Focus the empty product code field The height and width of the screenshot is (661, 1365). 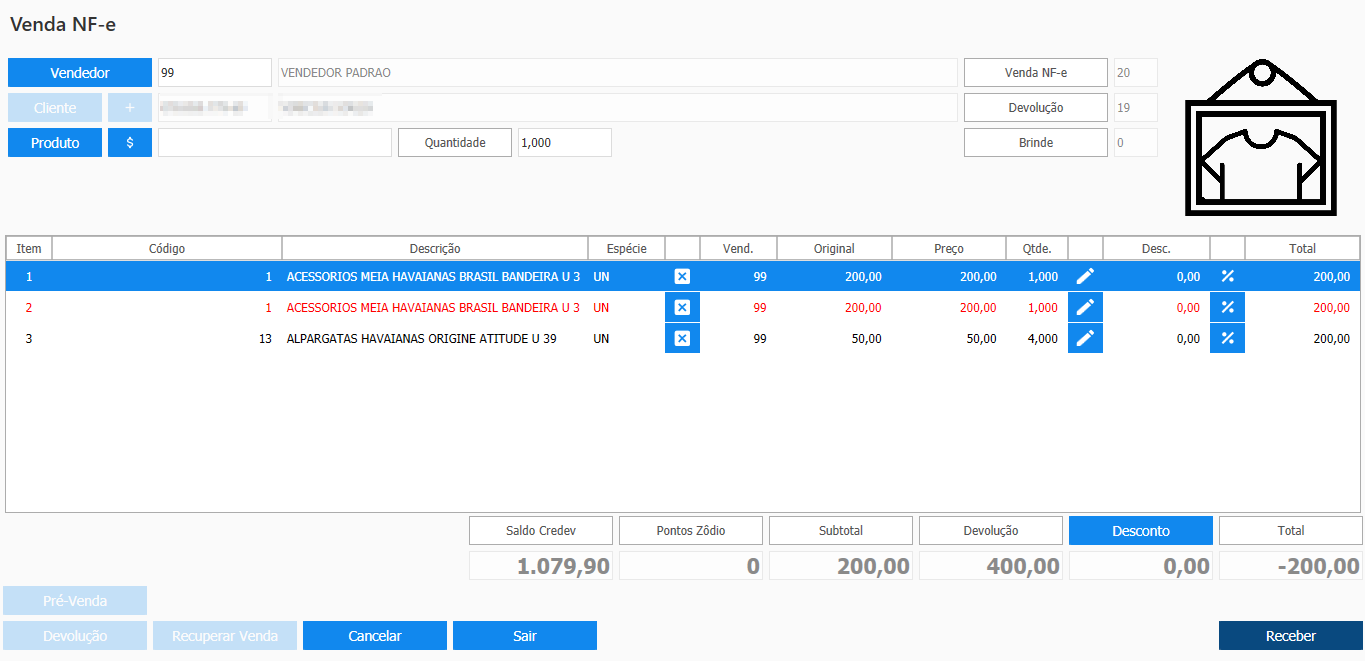[x=275, y=143]
